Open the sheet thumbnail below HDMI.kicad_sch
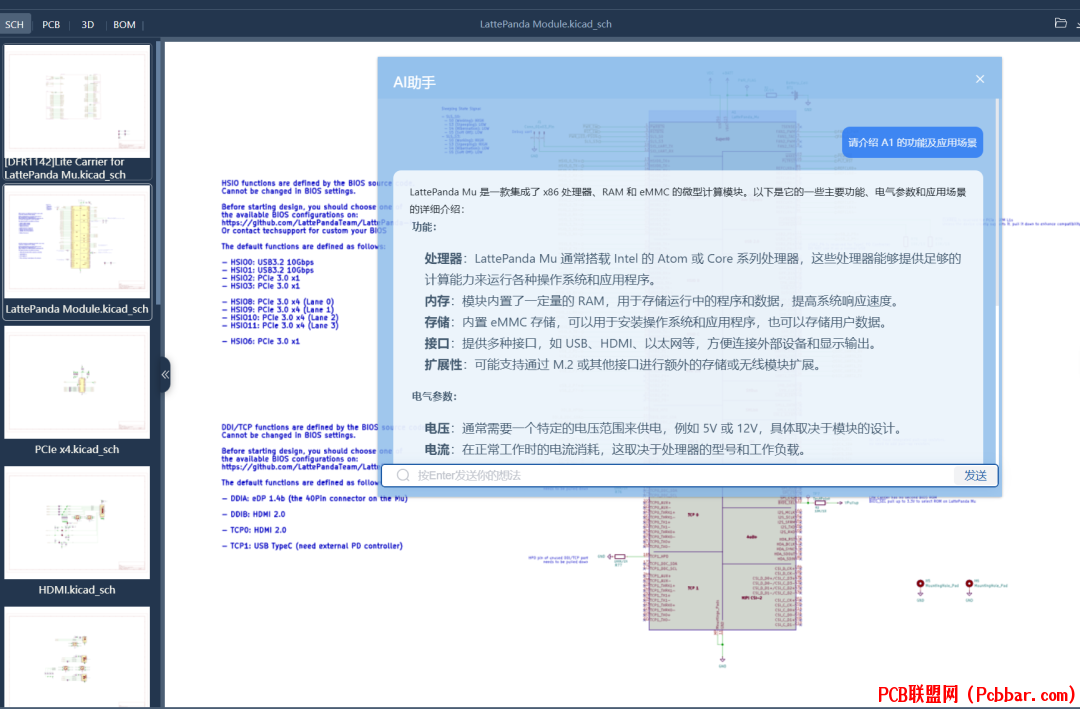This screenshot has height=709, width=1080. click(77, 657)
